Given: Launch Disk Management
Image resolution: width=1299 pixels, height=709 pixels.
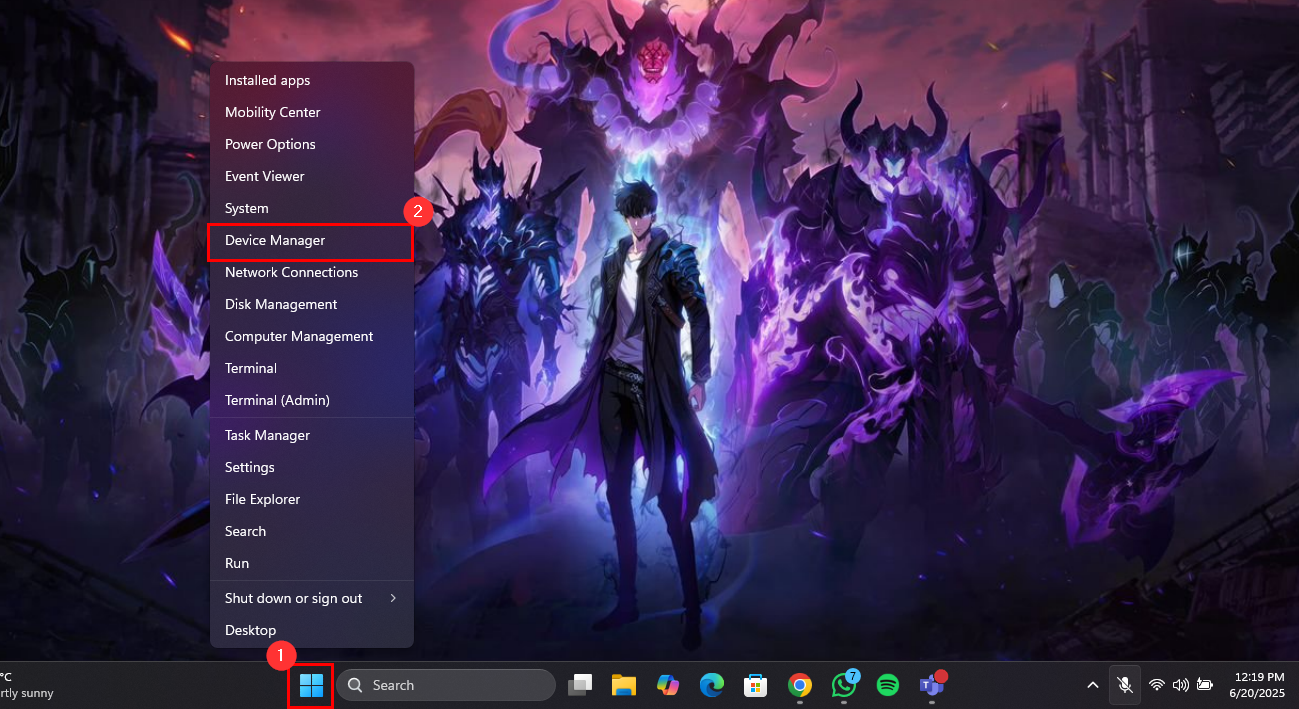Looking at the screenshot, I should [x=312, y=304].
